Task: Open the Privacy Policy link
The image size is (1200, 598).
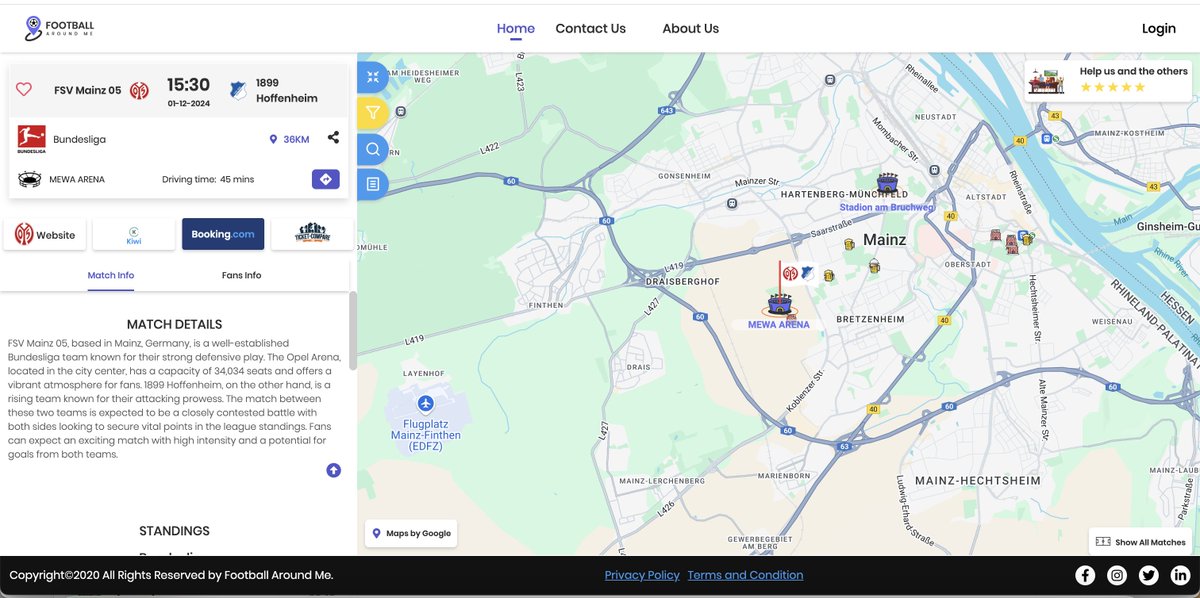Action: pyautogui.click(x=642, y=575)
